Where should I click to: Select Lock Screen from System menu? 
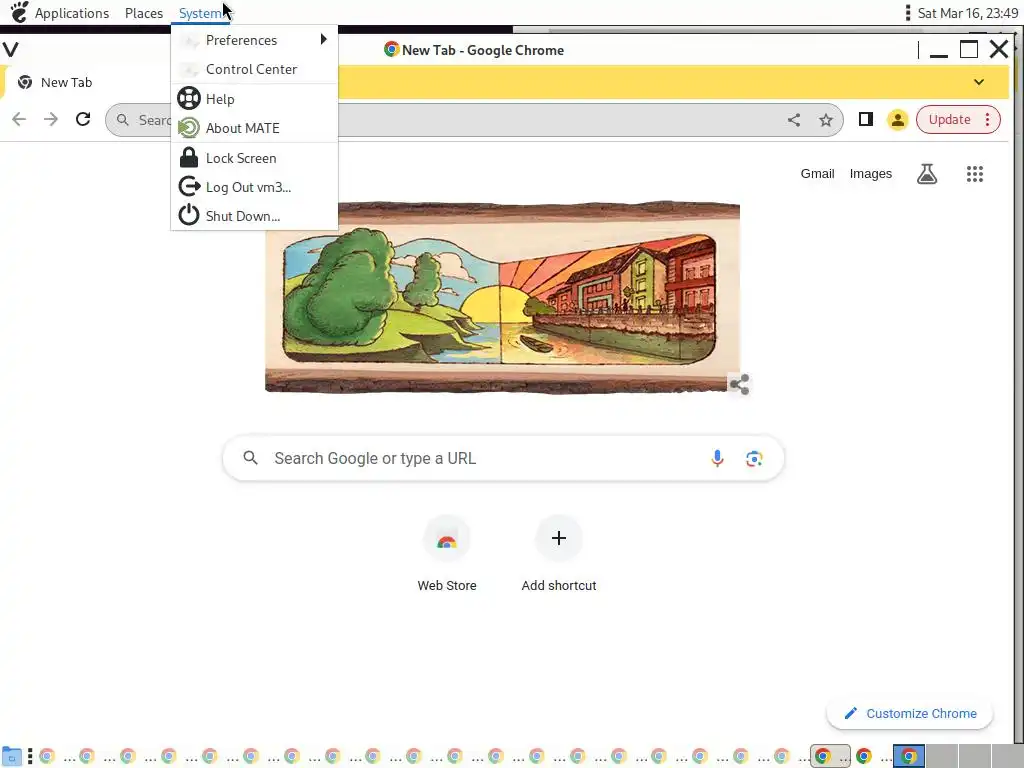coord(255,158)
